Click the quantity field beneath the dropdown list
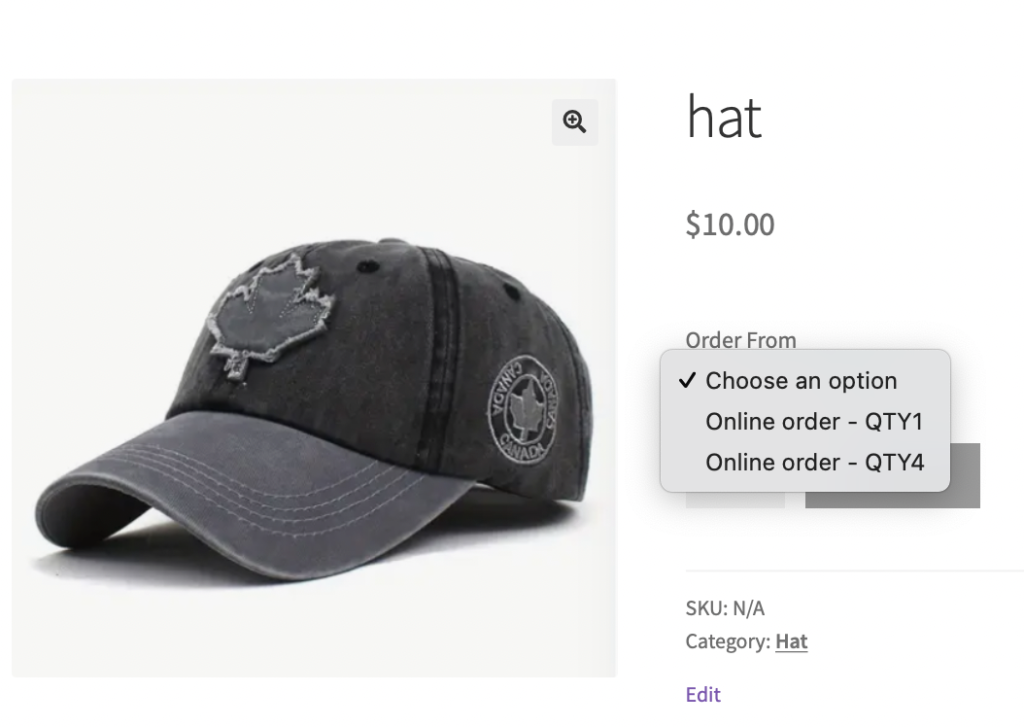 click(735, 499)
